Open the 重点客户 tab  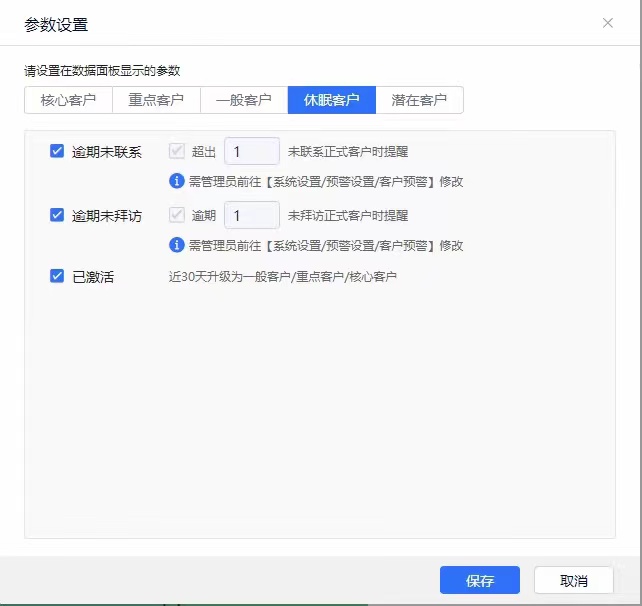156,100
